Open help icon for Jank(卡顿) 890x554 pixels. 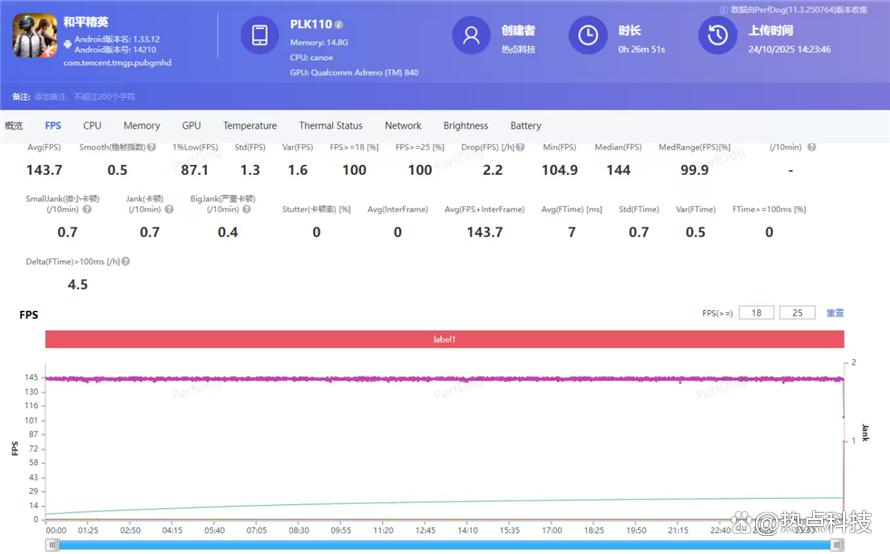tap(169, 209)
